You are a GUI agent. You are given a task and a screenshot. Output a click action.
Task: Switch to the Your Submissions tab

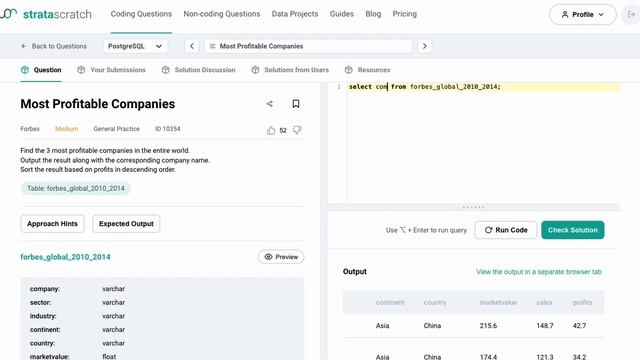(111, 70)
